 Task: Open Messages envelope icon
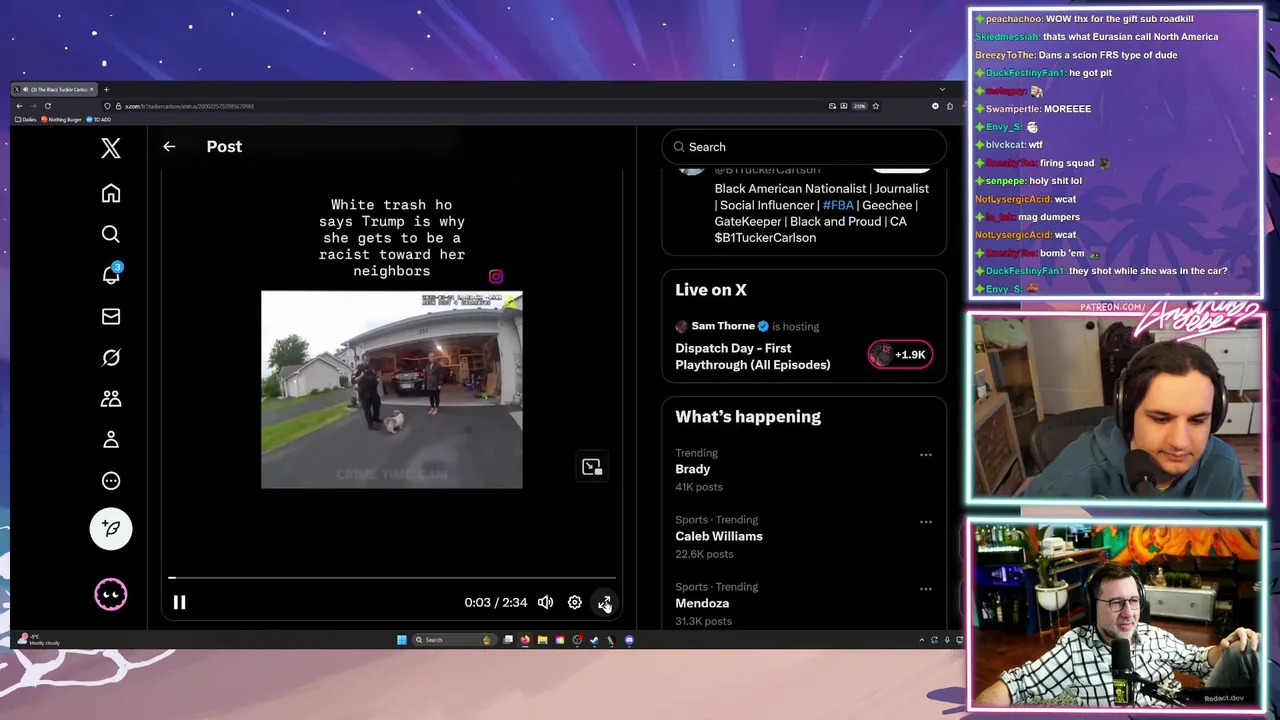click(x=111, y=316)
